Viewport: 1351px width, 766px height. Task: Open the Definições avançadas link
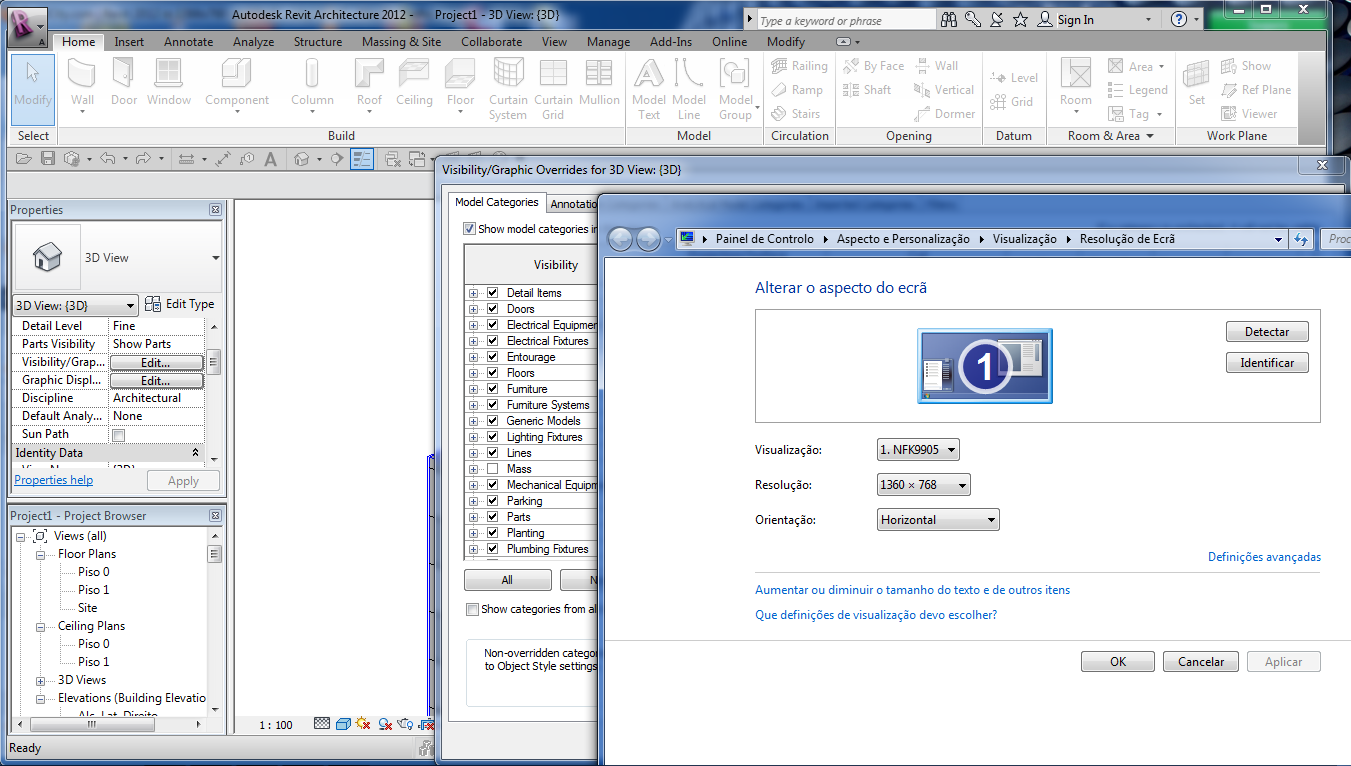1264,557
